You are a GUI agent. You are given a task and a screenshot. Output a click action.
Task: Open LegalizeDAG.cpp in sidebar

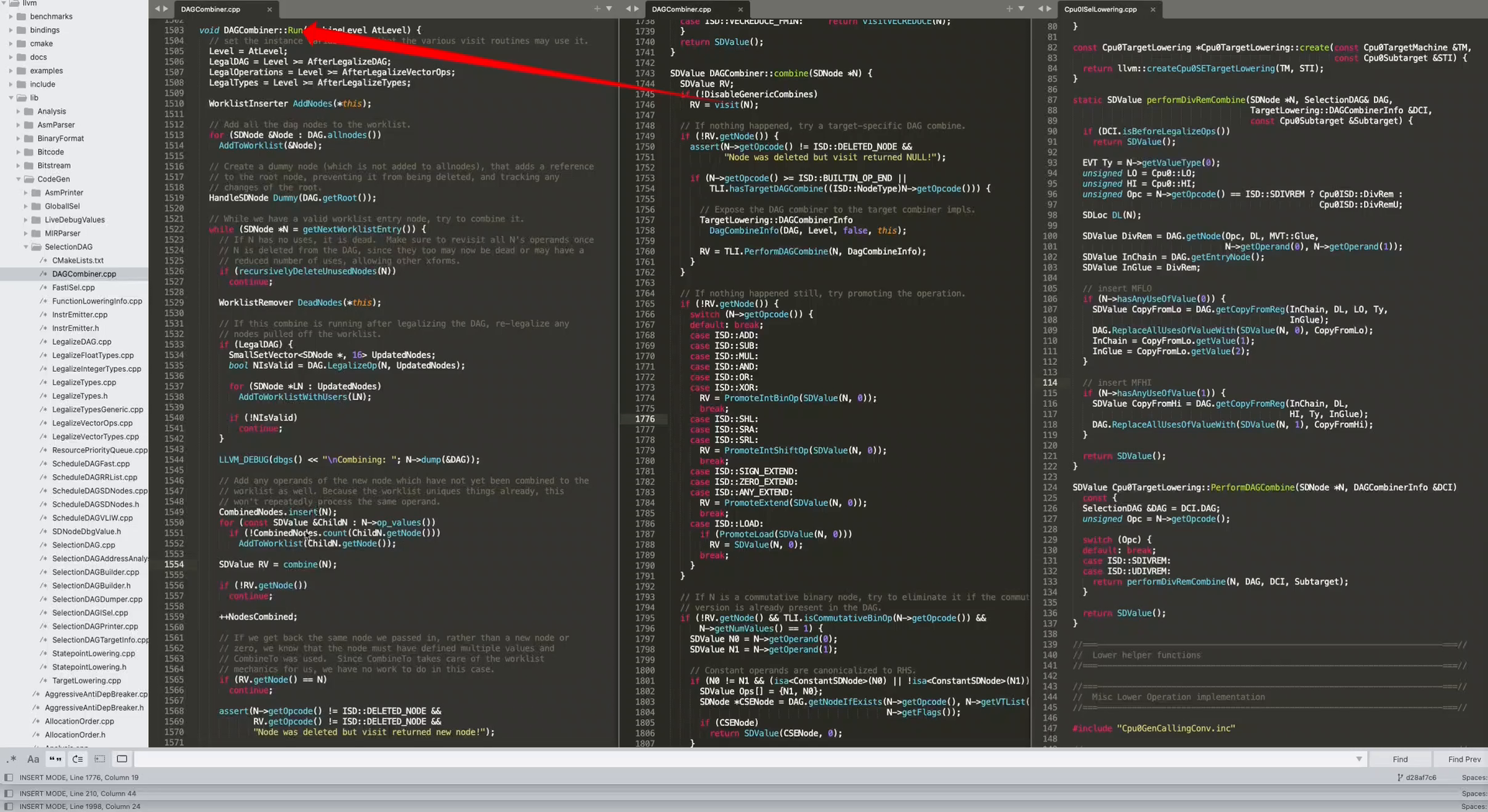tap(81, 342)
